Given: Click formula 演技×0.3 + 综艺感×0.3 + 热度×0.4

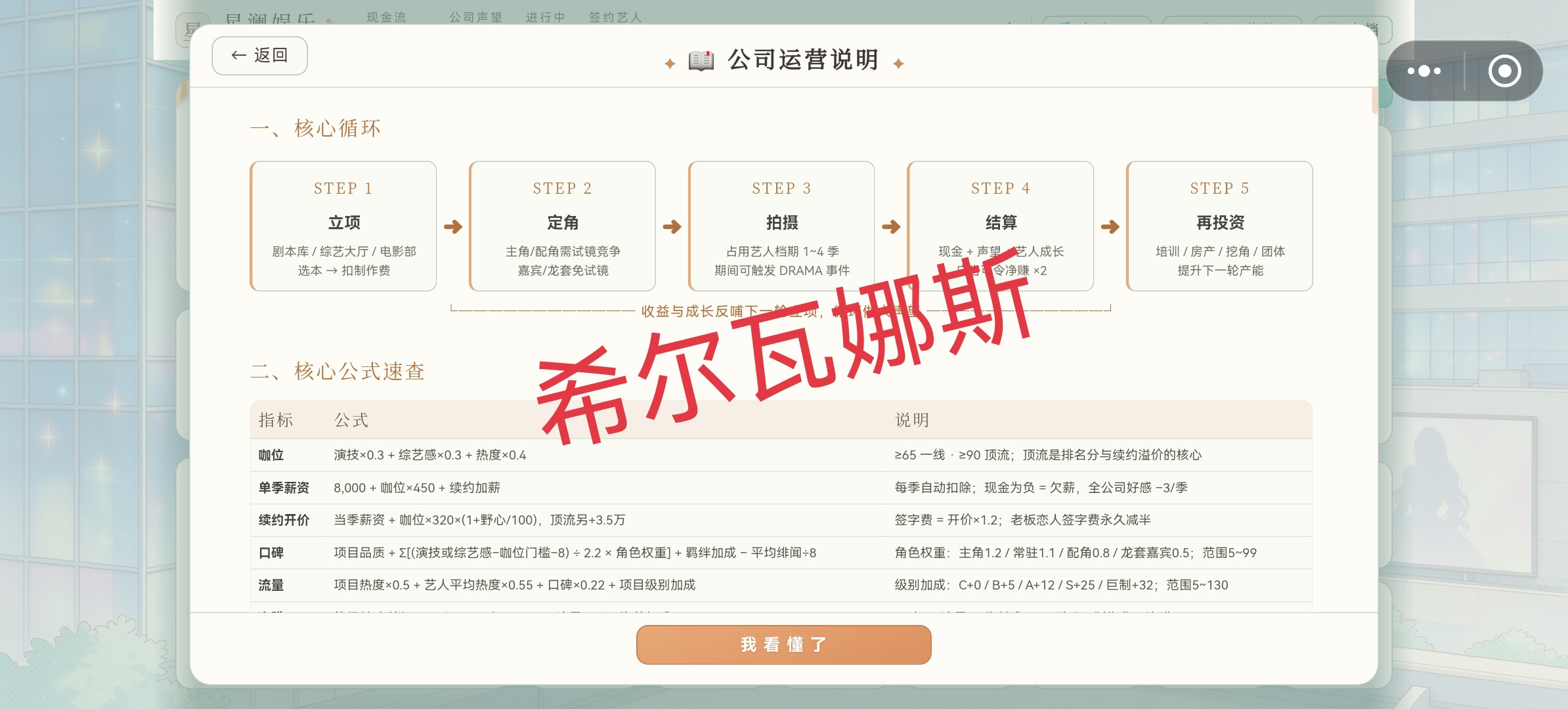Looking at the screenshot, I should pyautogui.click(x=430, y=455).
